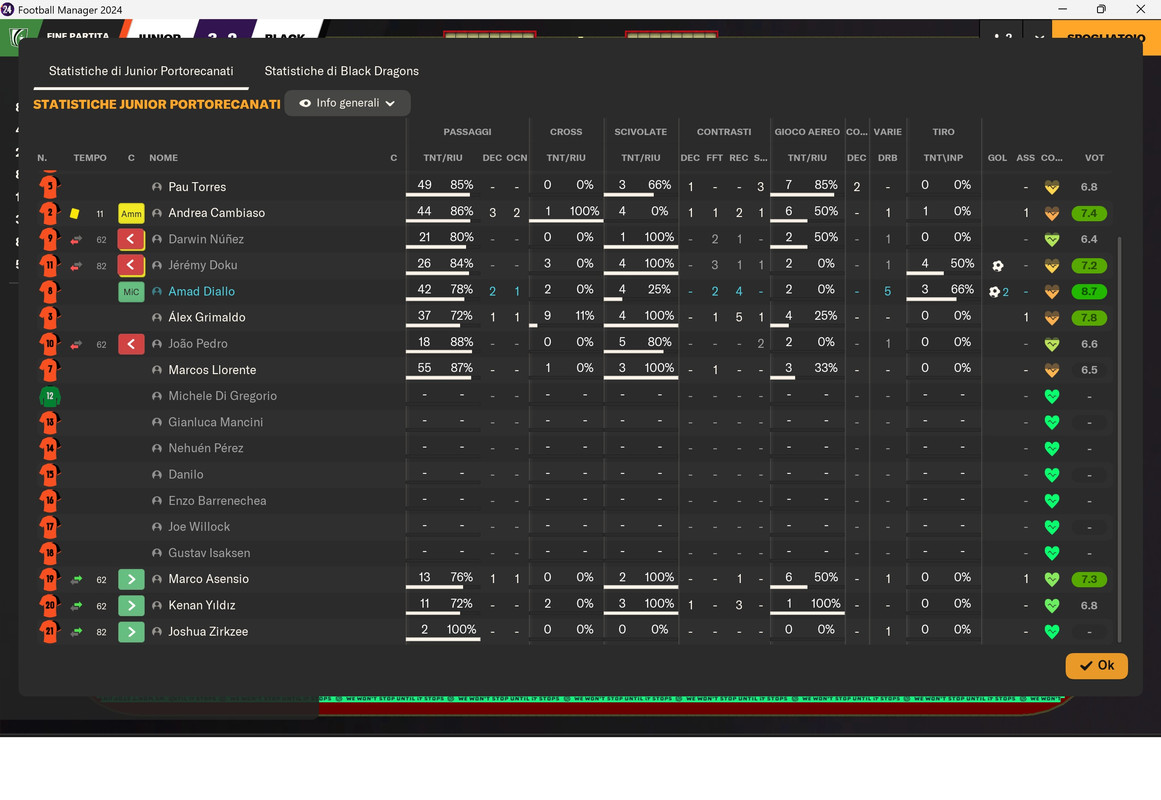
Task: Click Kenan Yıldız's name
Action: pyautogui.click(x=201, y=605)
